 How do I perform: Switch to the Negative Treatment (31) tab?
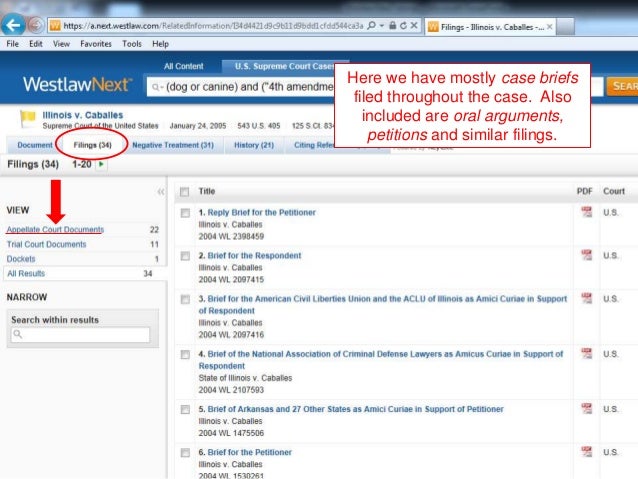tap(173, 145)
